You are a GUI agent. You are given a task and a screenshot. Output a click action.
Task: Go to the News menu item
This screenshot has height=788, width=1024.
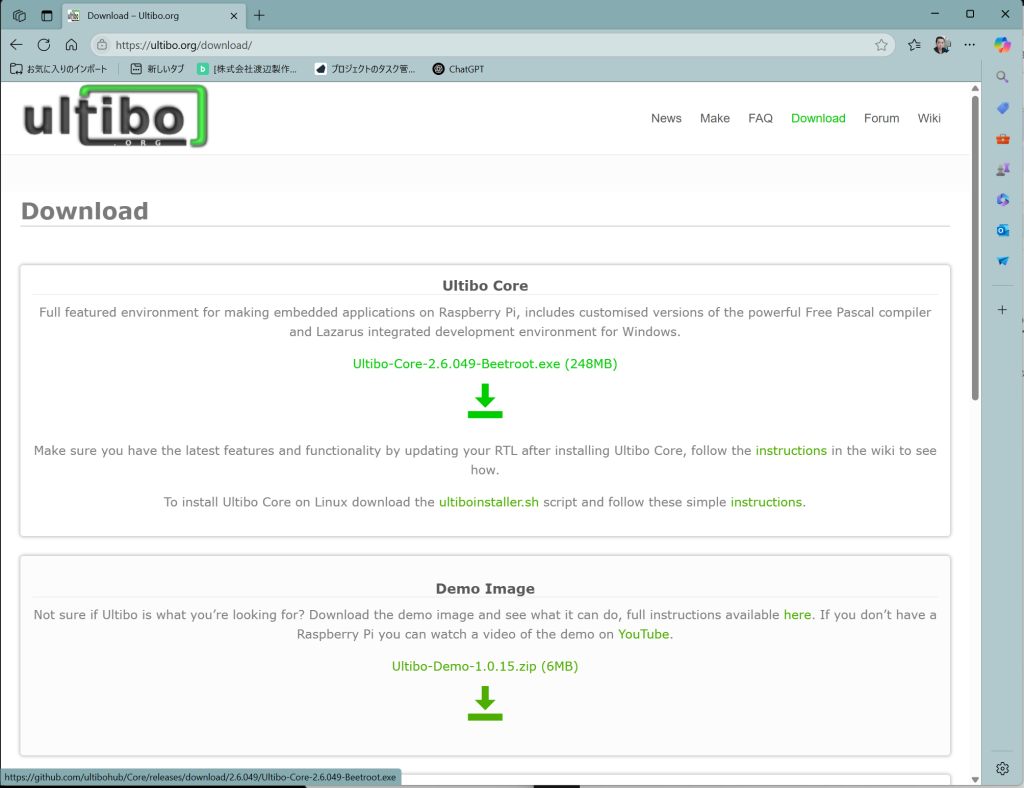(666, 118)
